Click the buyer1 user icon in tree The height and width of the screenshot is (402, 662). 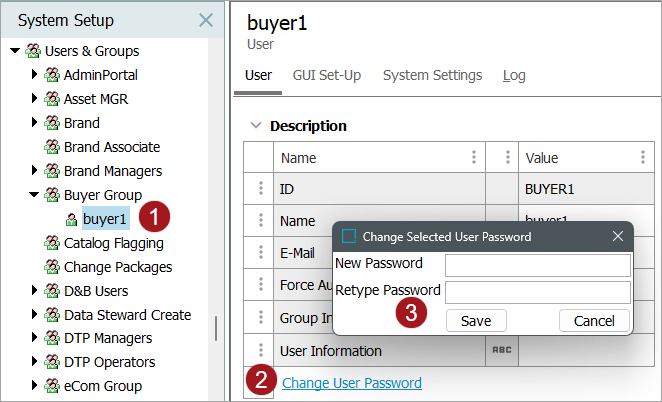tap(71, 219)
